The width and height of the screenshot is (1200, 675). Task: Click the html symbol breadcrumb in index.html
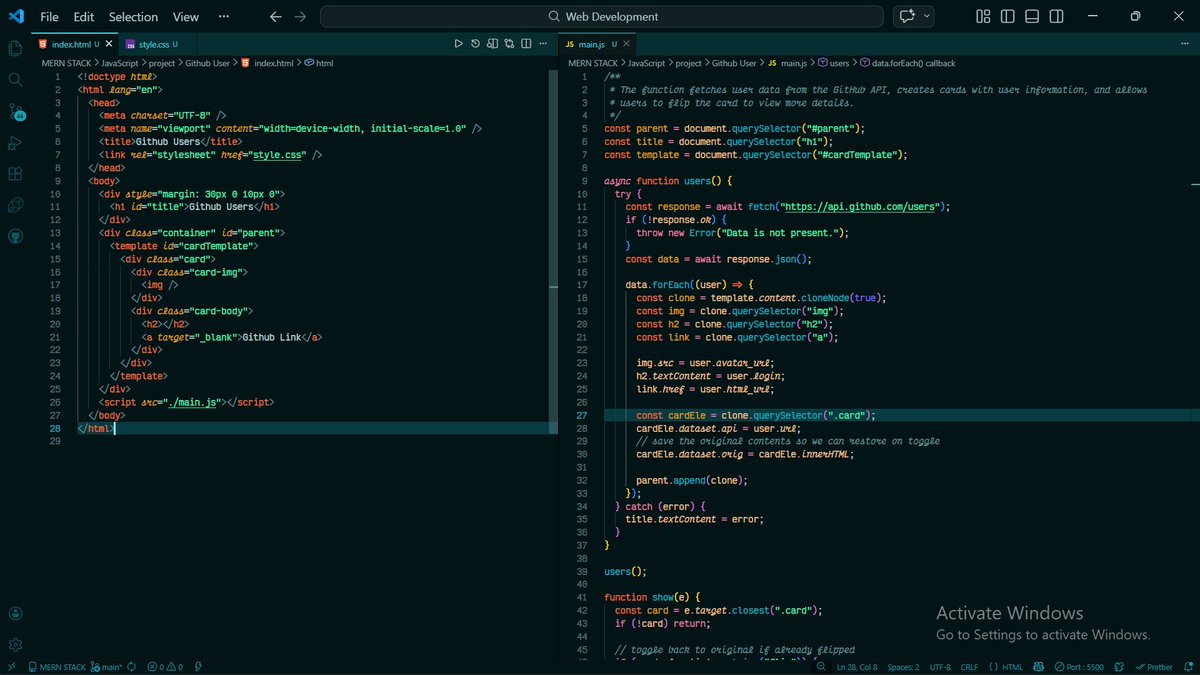319,63
